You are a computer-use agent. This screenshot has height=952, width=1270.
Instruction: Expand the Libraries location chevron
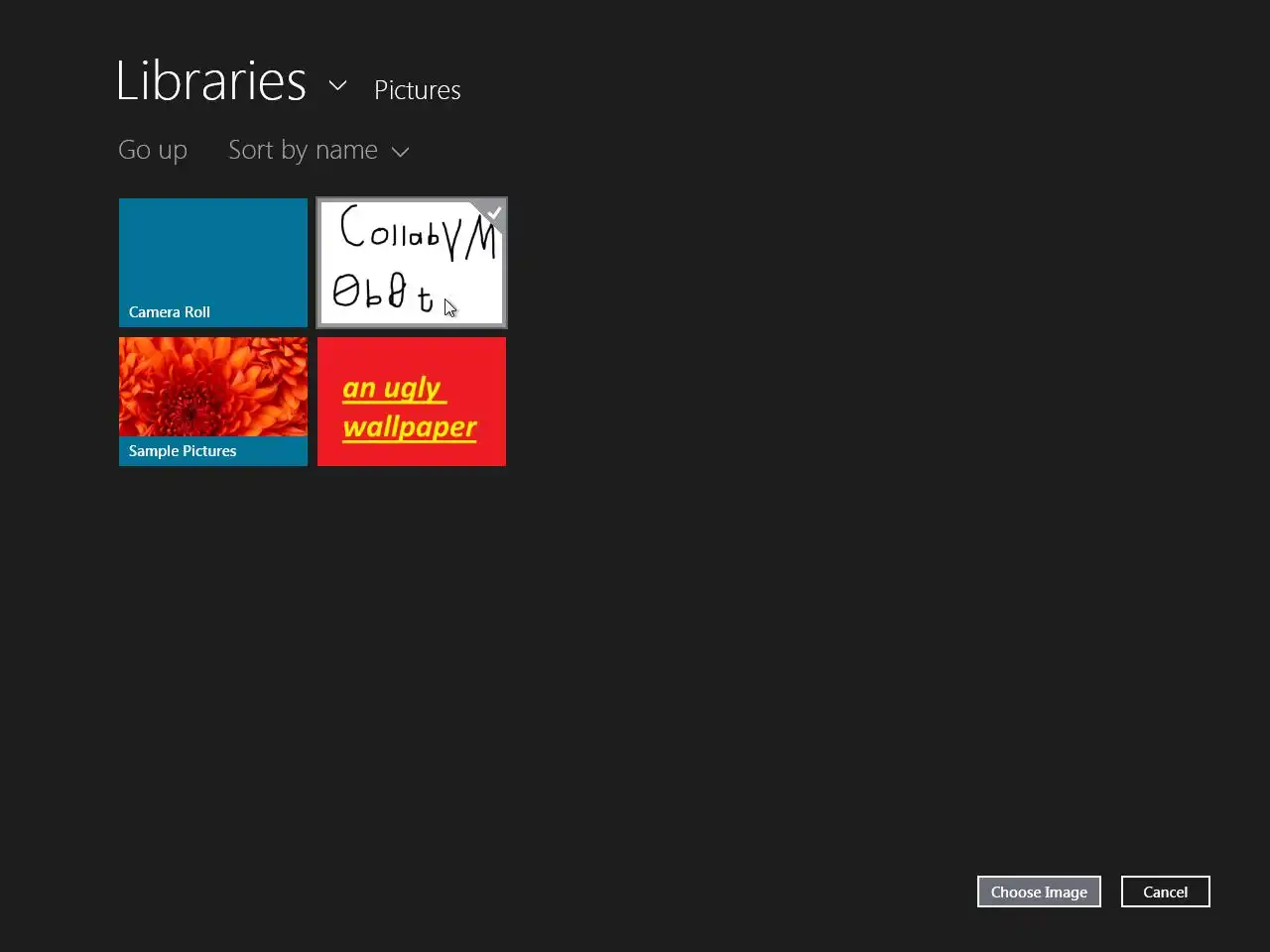pos(337,85)
